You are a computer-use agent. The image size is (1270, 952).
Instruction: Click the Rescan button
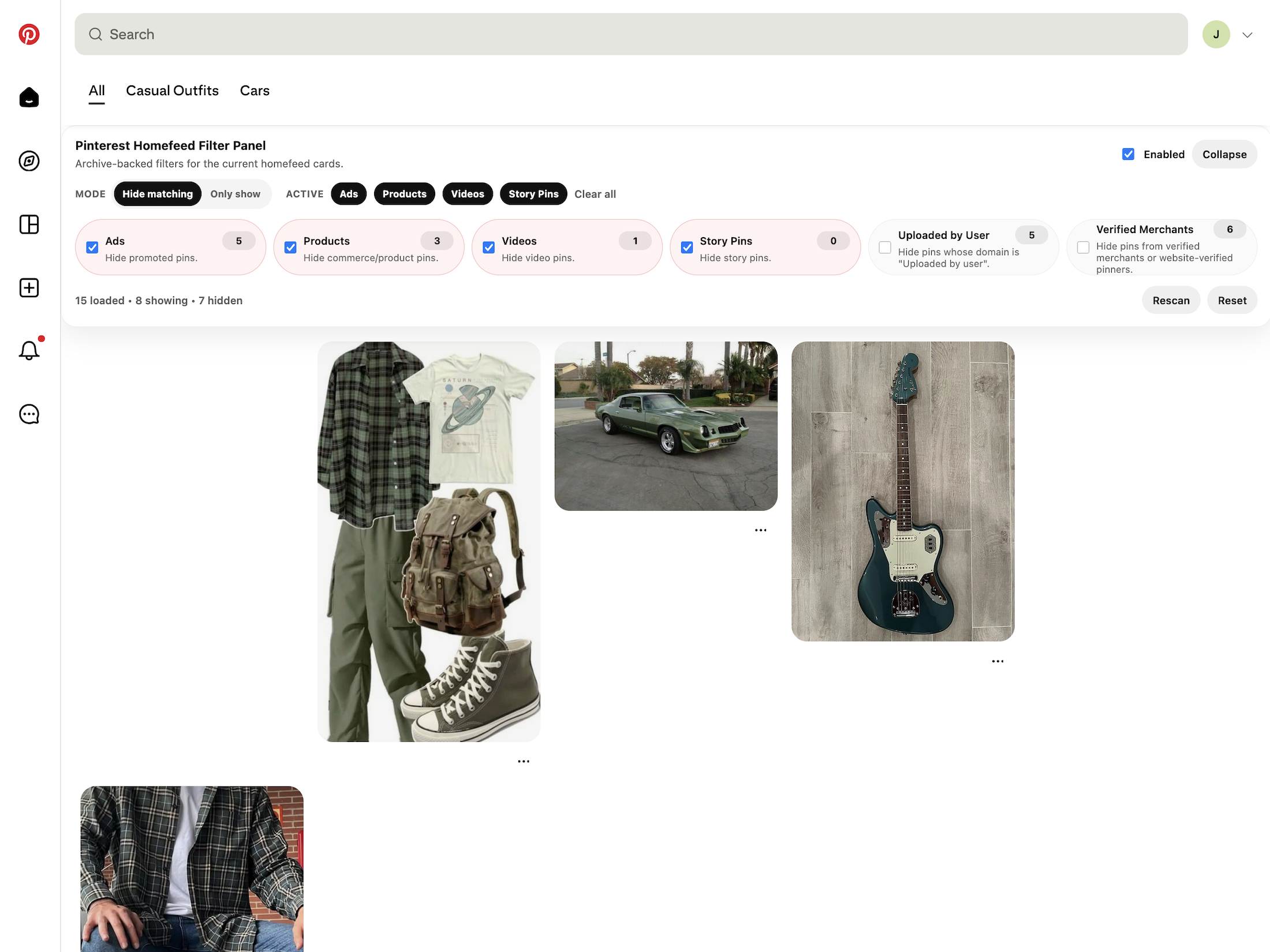coord(1170,300)
